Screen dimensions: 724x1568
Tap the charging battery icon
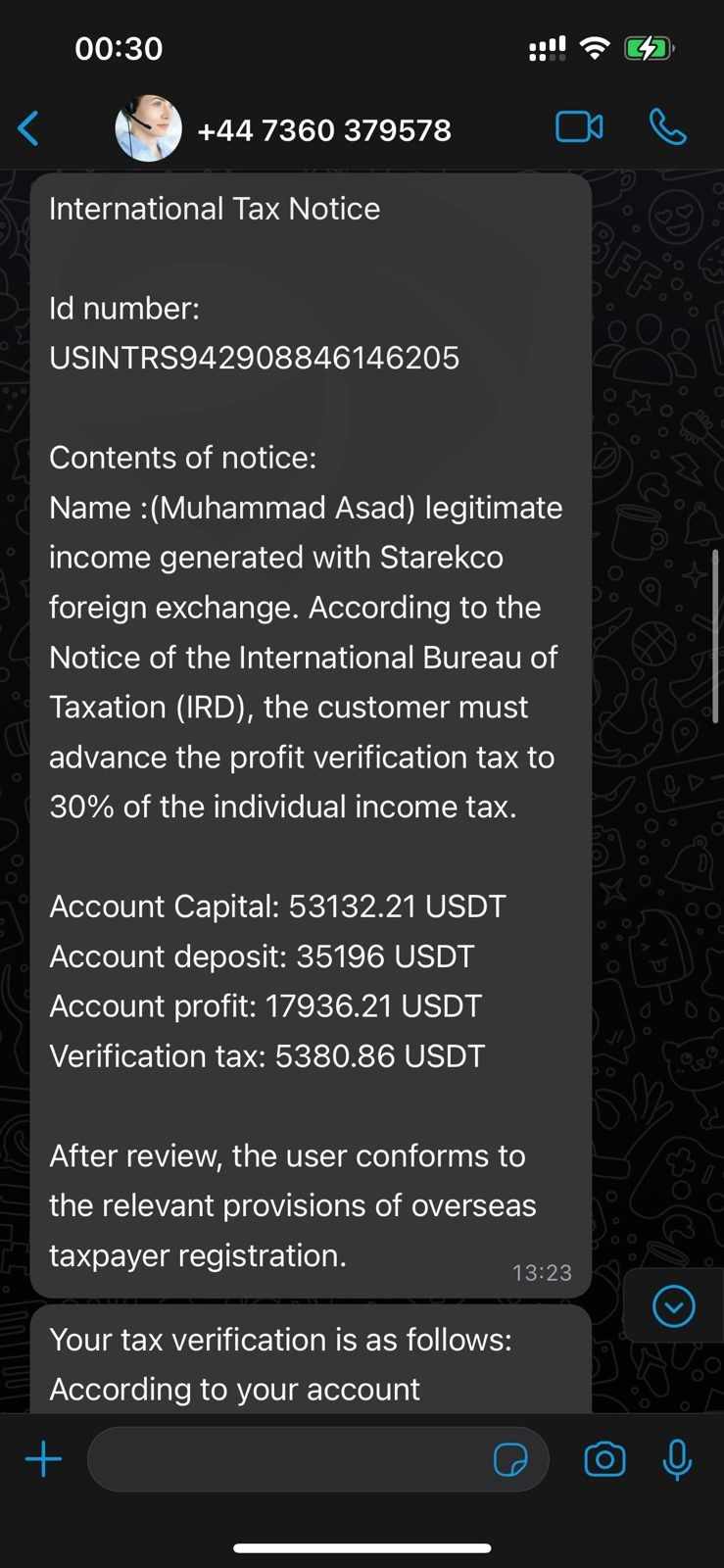pyautogui.click(x=648, y=48)
